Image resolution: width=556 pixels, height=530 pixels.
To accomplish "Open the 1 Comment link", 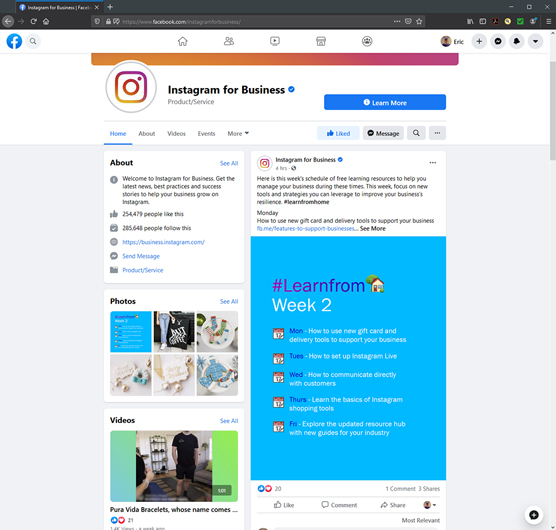I will pos(401,489).
